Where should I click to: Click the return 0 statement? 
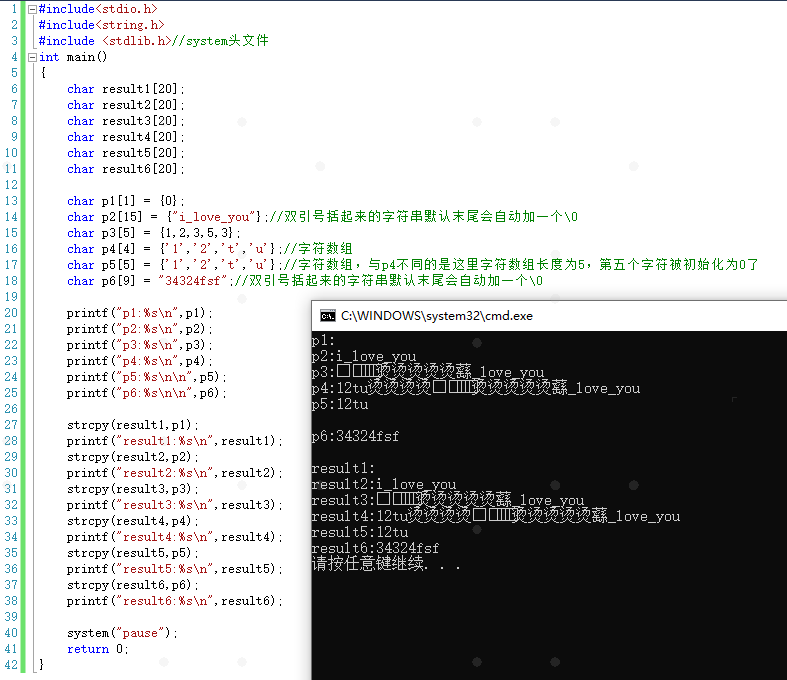[x=98, y=650]
